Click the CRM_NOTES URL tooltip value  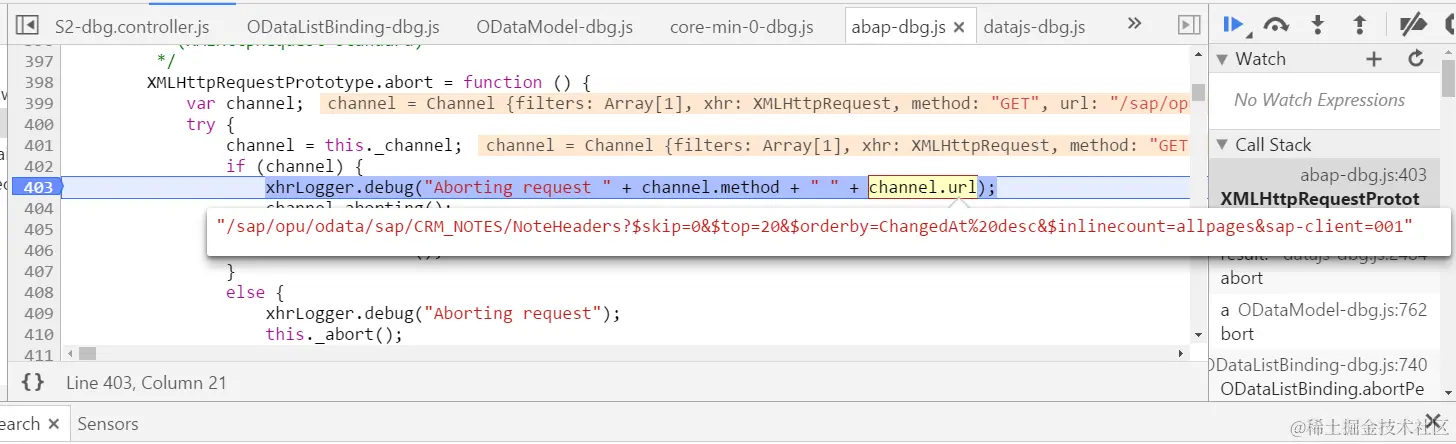pyautogui.click(x=814, y=226)
